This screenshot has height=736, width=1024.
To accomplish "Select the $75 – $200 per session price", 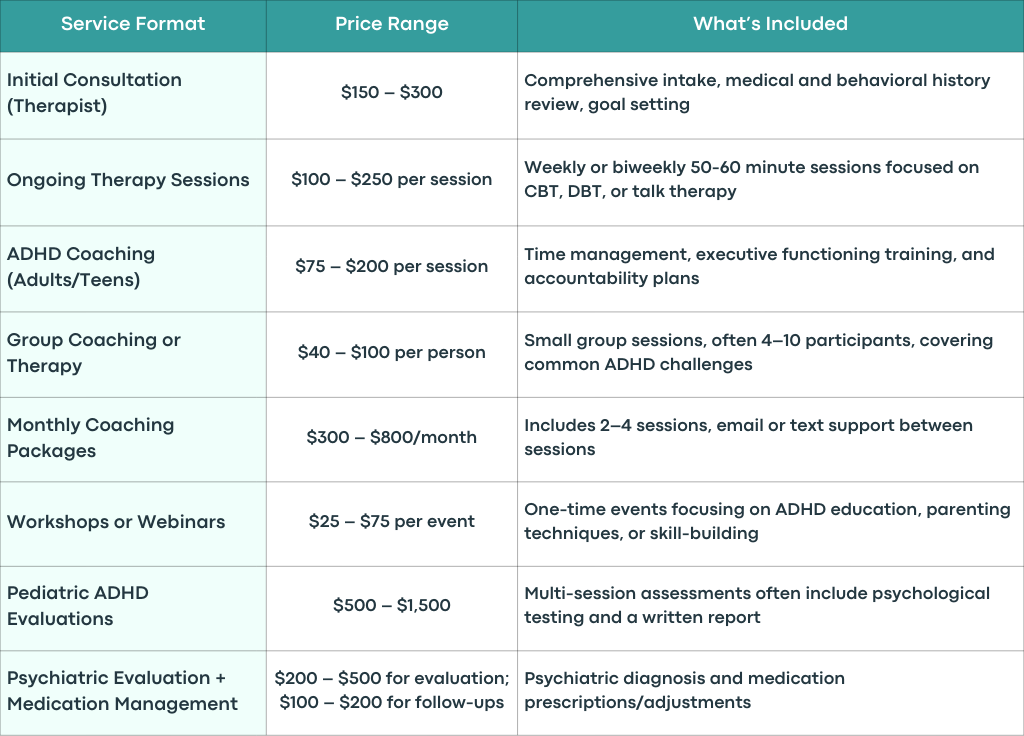I will 392,266.
